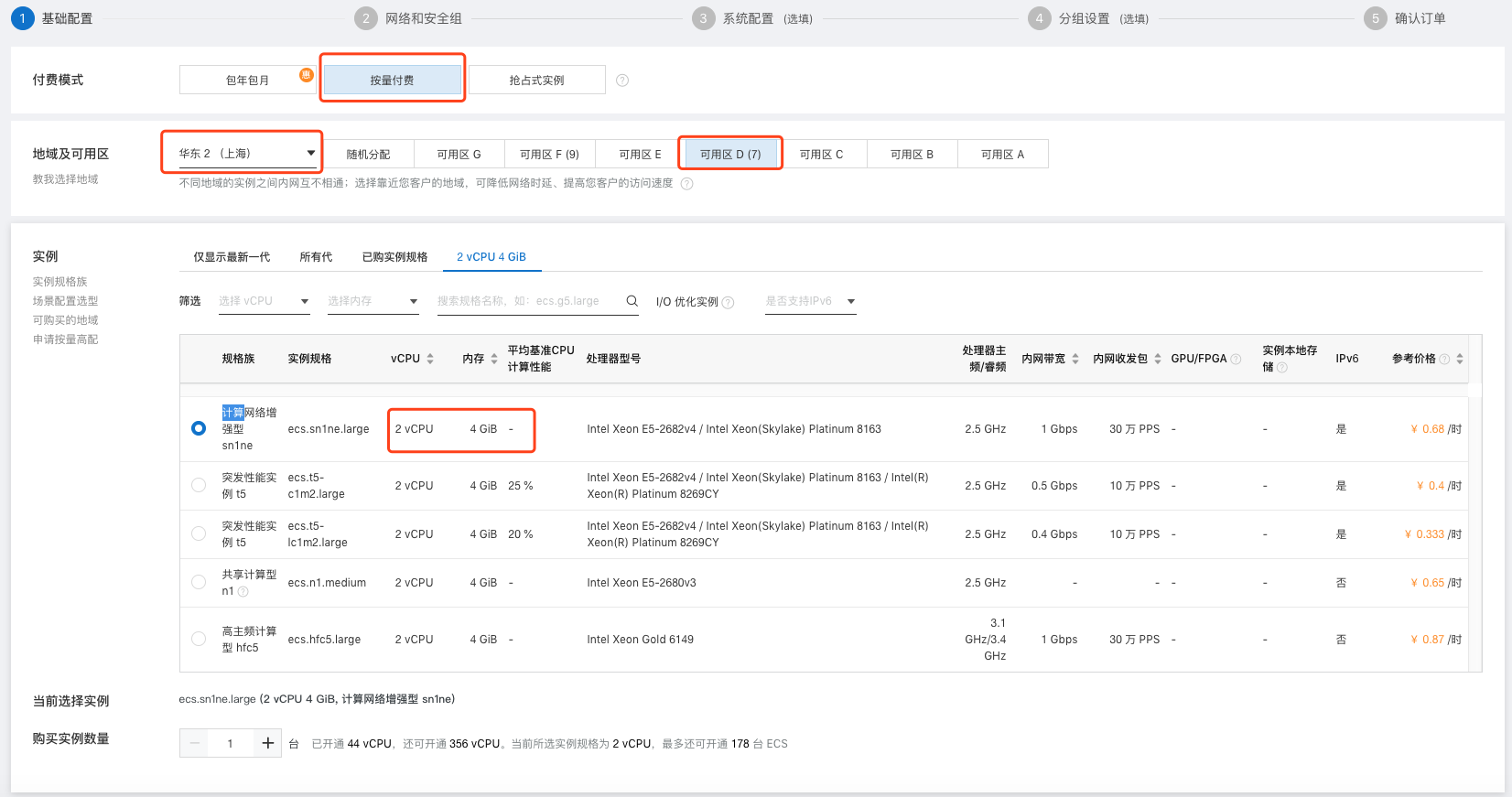Select 可用区 B zone

click(912, 154)
